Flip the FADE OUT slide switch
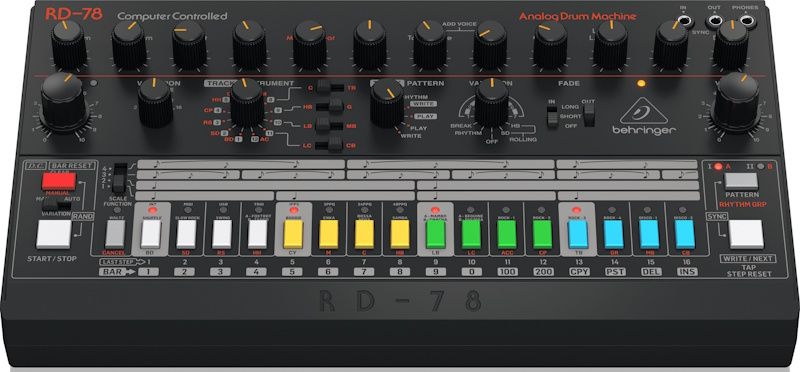The width and height of the screenshot is (800, 372). tap(589, 114)
